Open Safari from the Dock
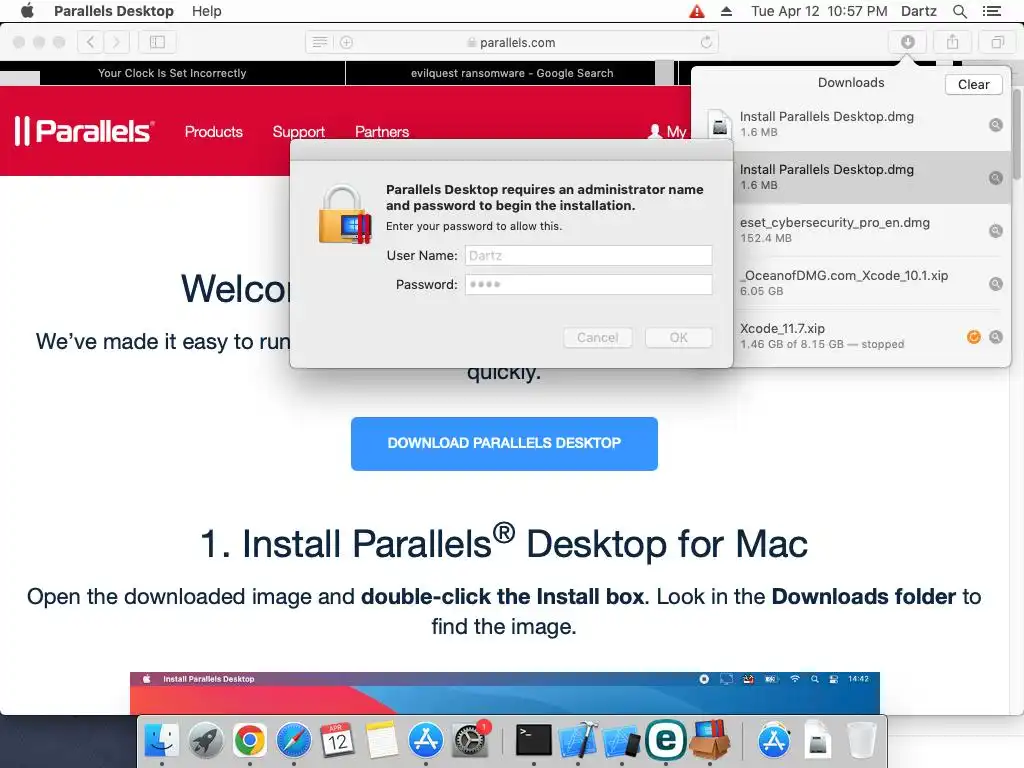 click(x=294, y=741)
